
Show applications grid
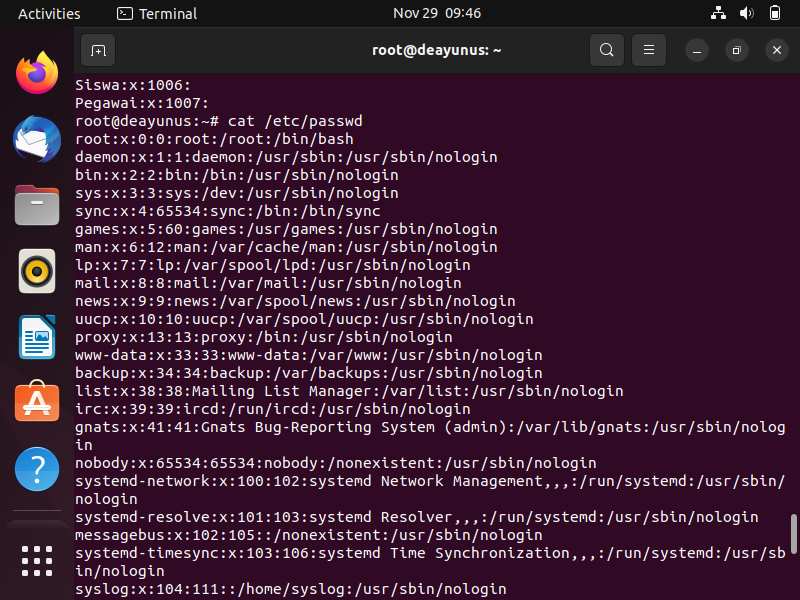[x=37, y=561]
